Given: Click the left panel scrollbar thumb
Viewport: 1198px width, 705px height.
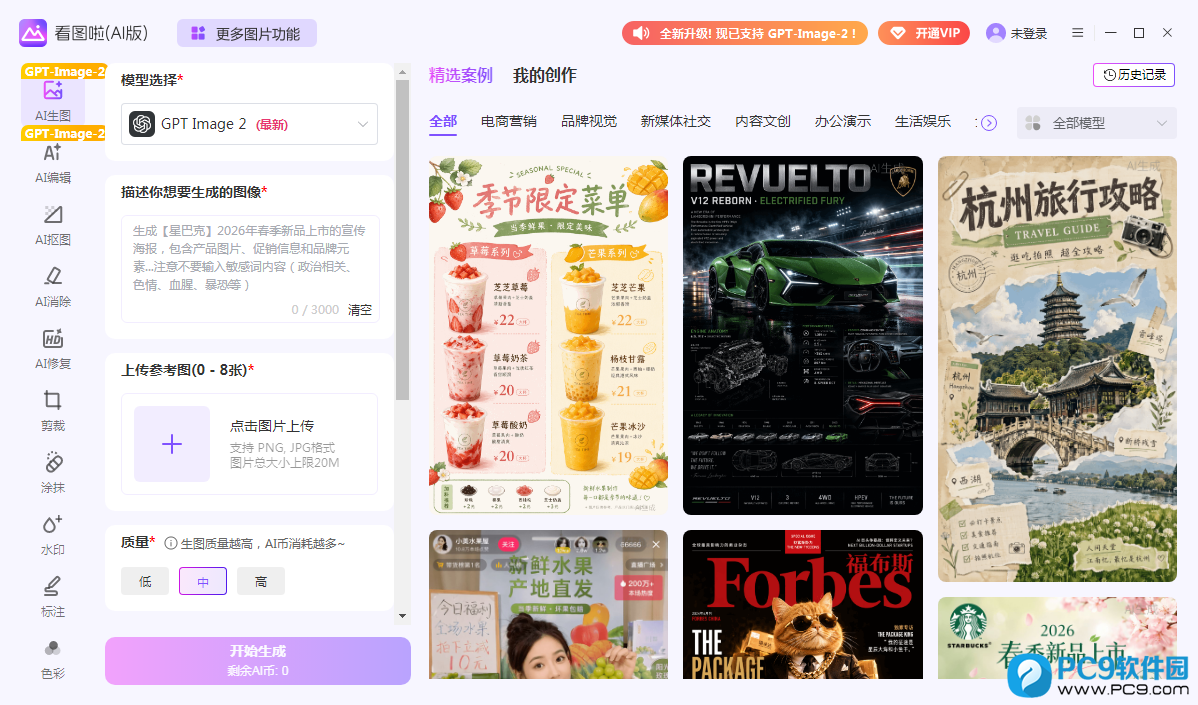Looking at the screenshot, I should (x=403, y=241).
